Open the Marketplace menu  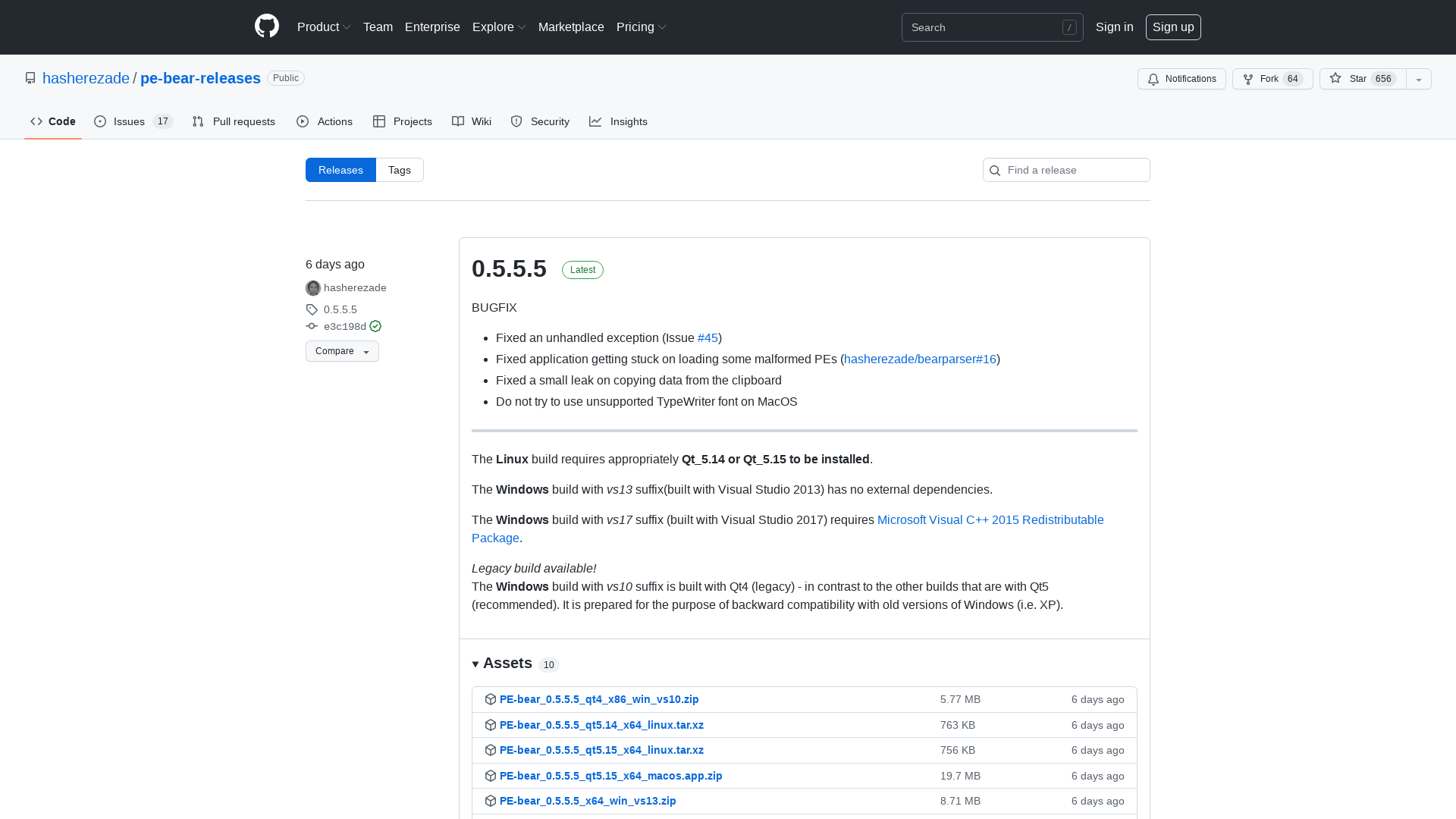pyautogui.click(x=571, y=27)
